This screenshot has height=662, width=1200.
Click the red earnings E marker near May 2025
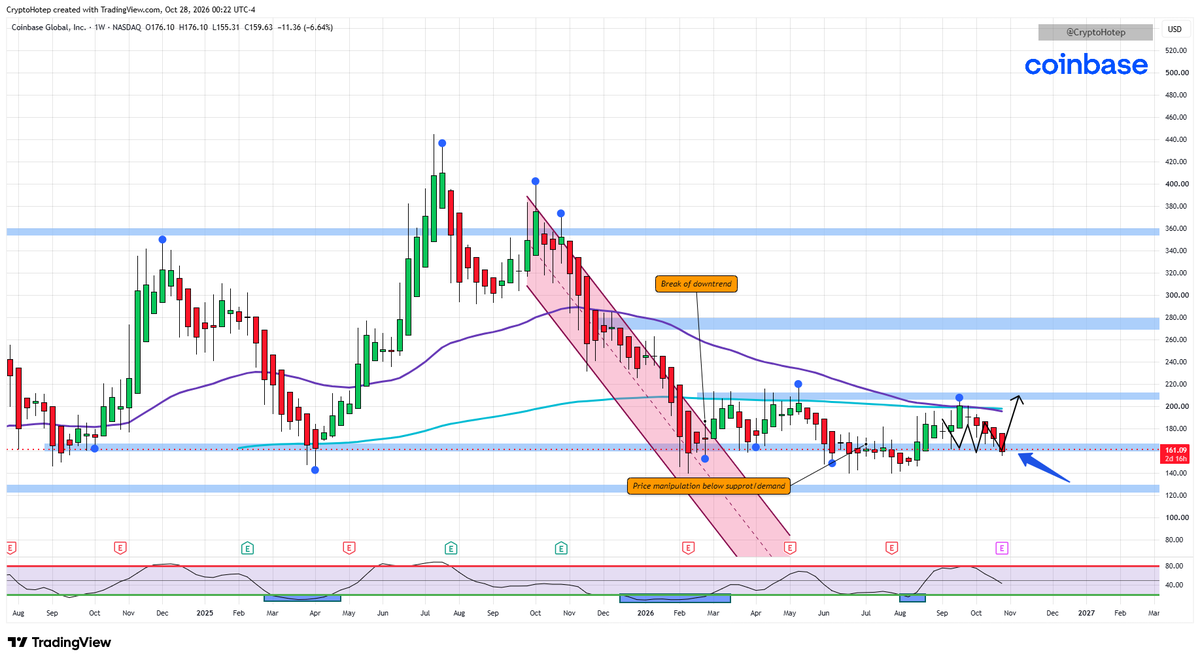[x=349, y=548]
